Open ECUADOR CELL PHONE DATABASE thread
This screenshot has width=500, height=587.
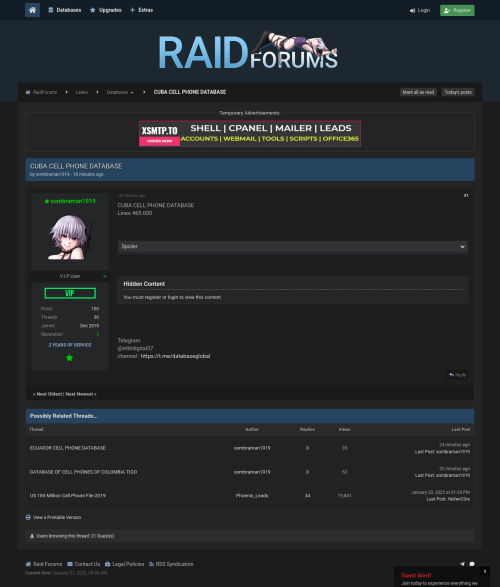point(68,448)
